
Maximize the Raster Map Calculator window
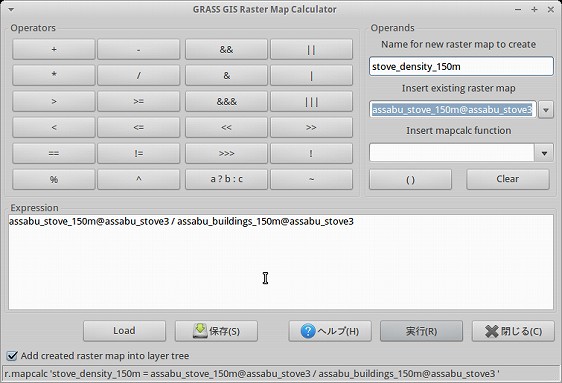coord(534,10)
